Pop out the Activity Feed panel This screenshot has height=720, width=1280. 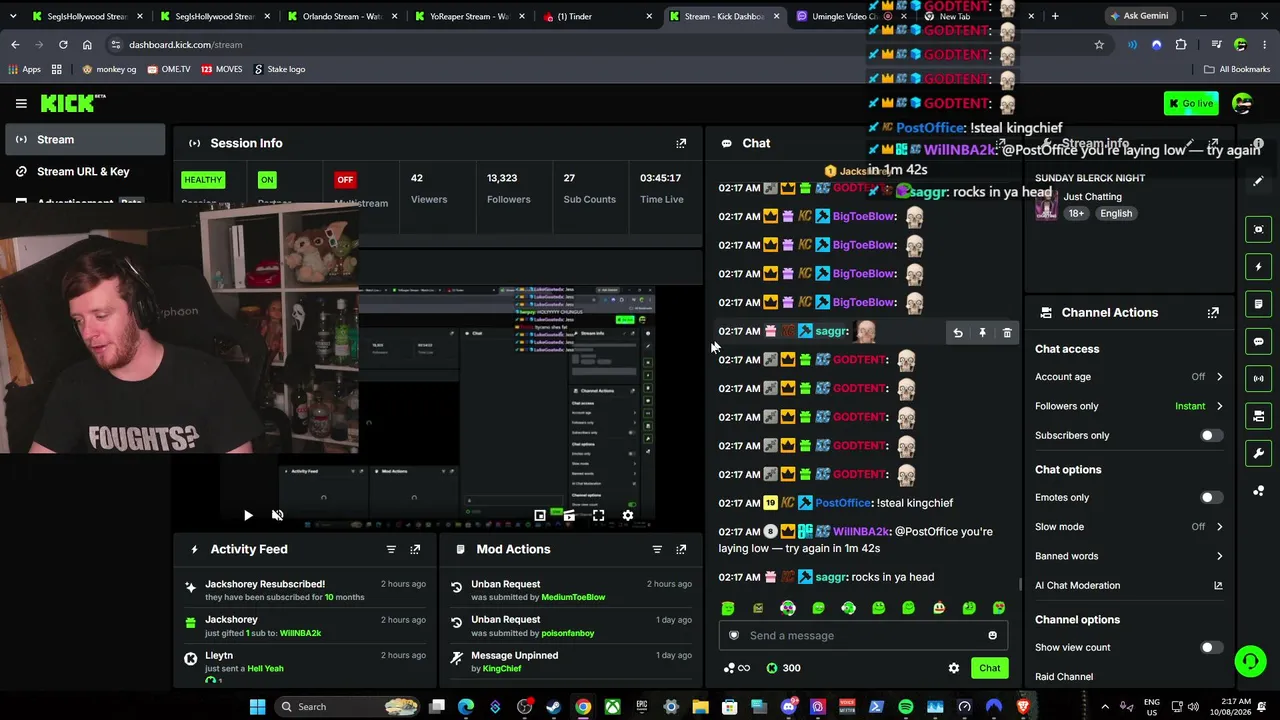click(415, 549)
